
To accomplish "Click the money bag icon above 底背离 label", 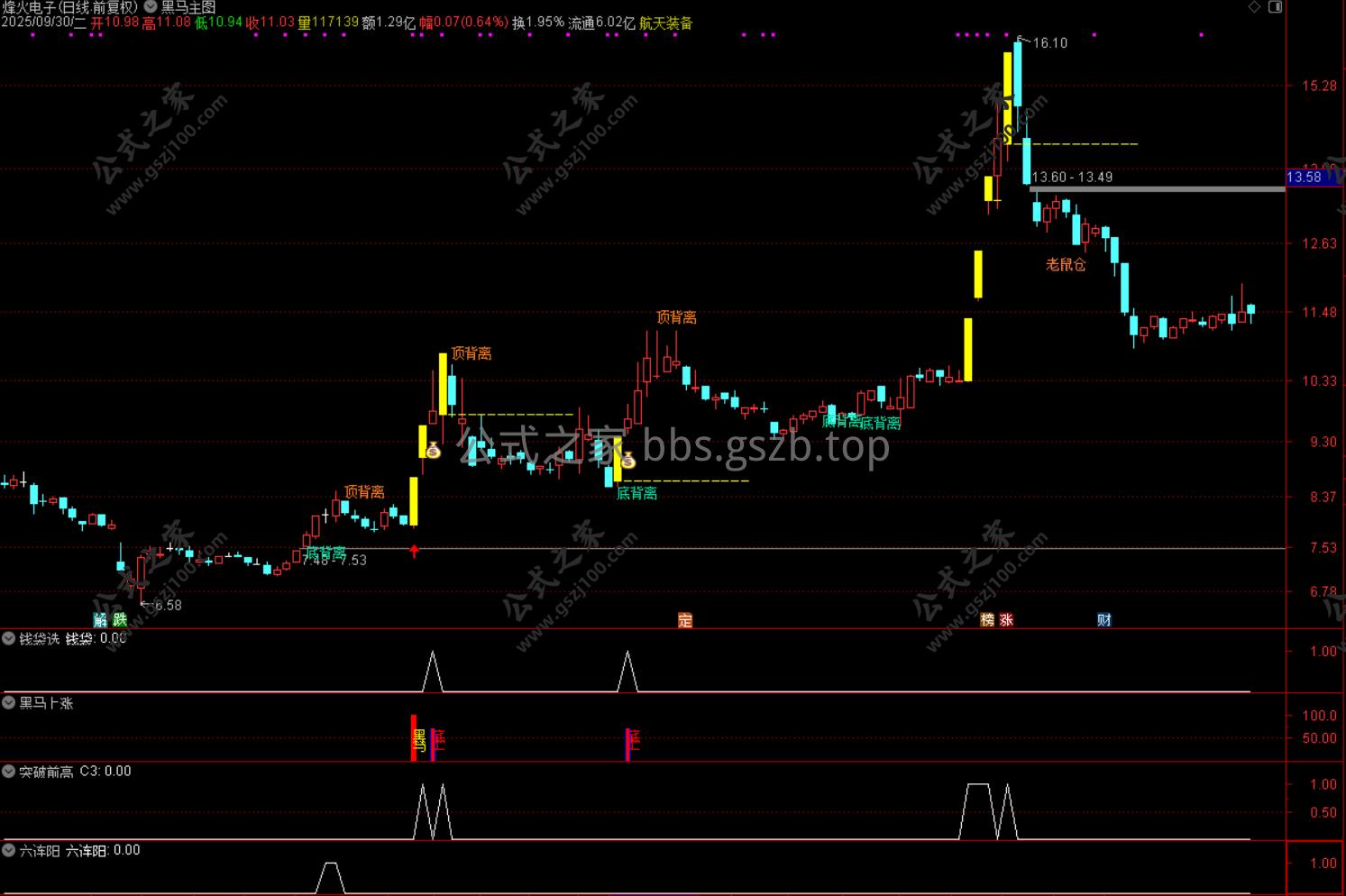I will [628, 461].
